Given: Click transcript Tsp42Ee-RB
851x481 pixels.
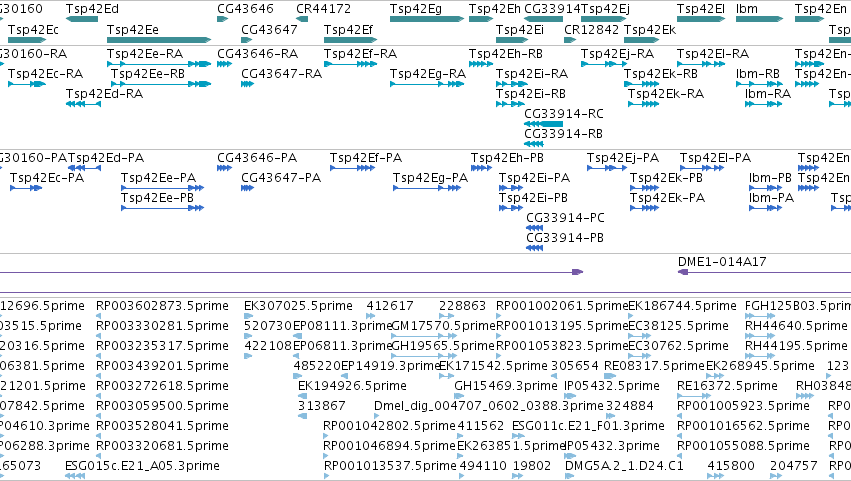Looking at the screenshot, I should 148,74.
